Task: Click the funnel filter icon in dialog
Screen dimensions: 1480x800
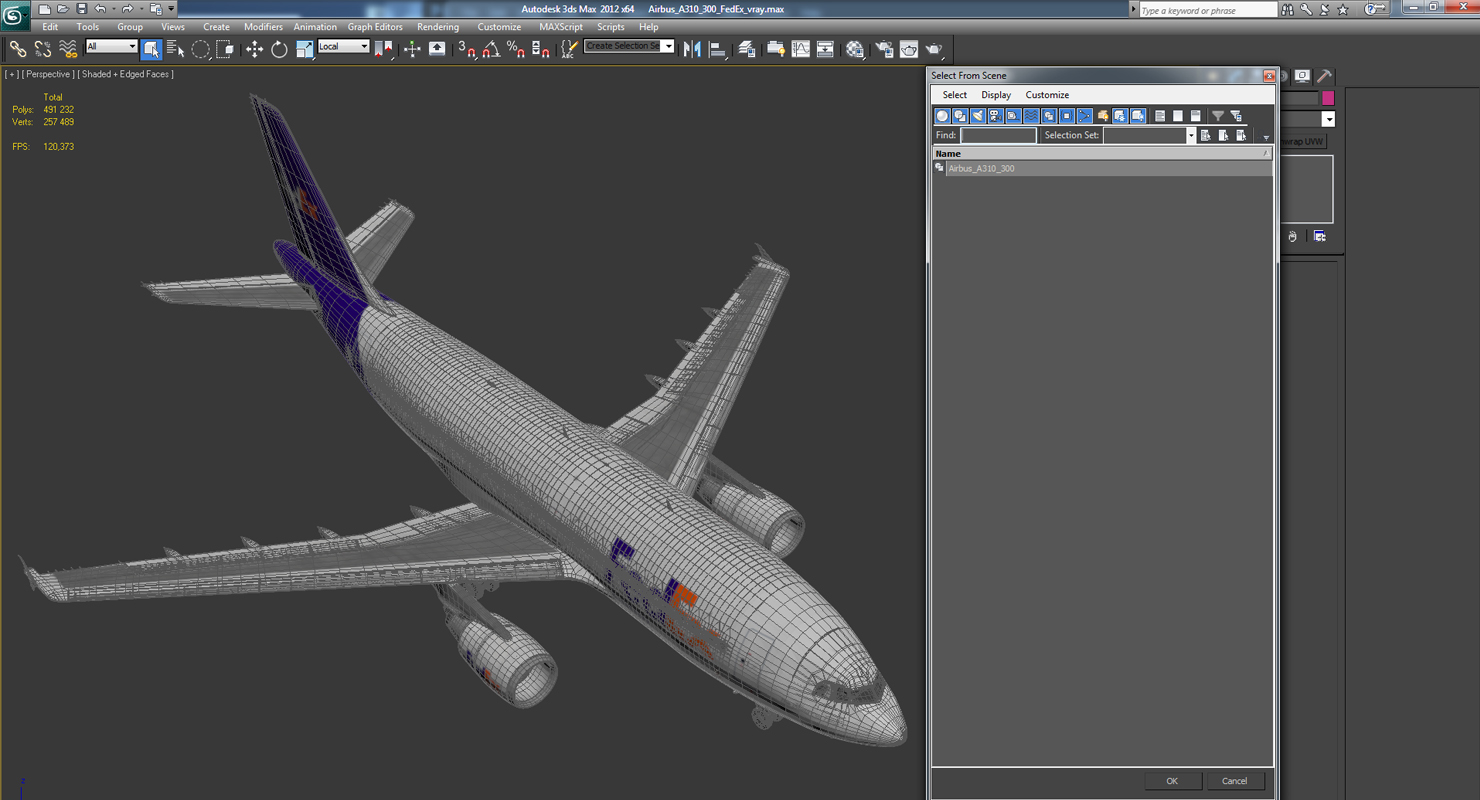Action: [x=1218, y=116]
